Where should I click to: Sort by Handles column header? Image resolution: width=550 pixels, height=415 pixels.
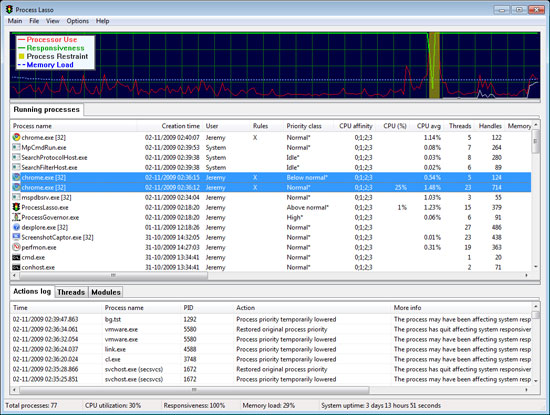point(490,126)
